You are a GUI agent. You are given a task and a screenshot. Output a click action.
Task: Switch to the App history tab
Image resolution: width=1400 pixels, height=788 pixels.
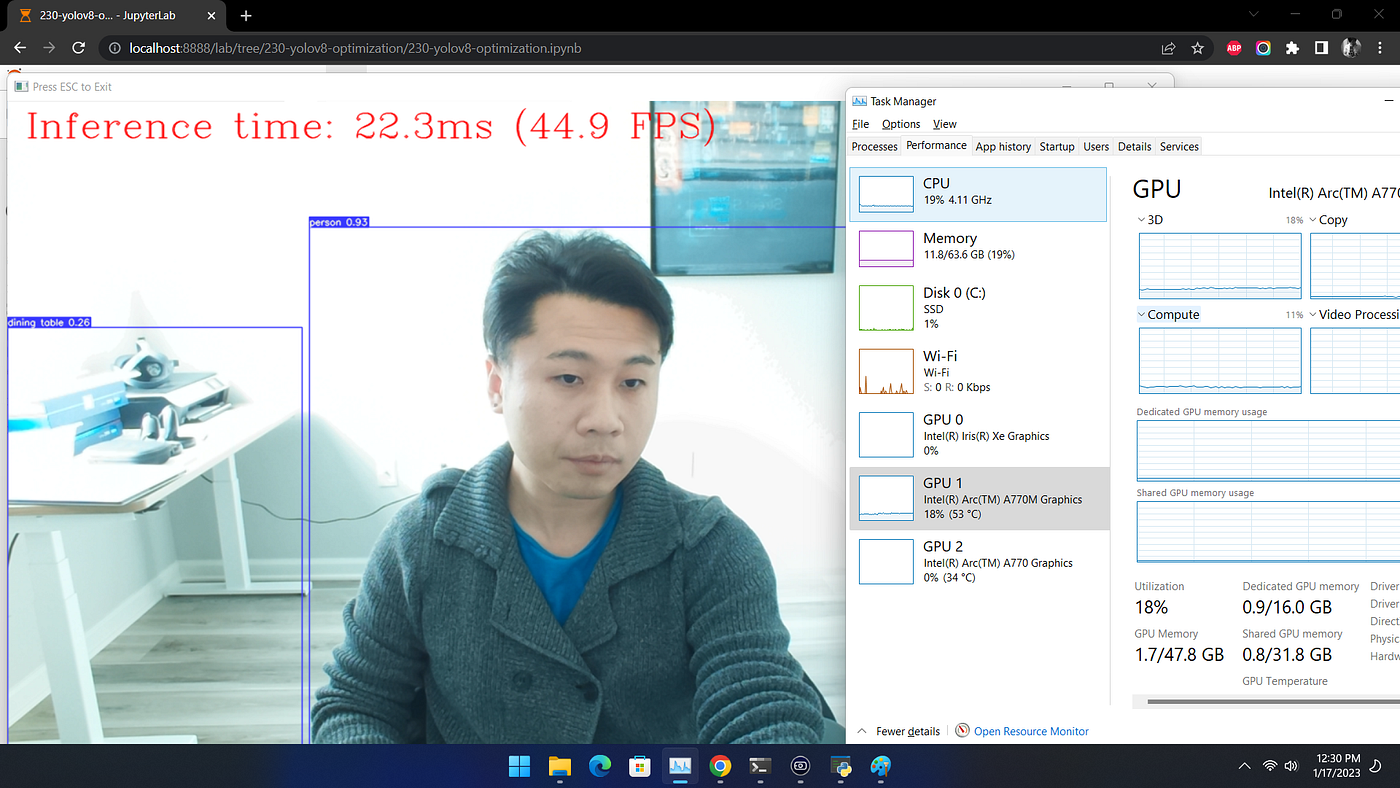click(1003, 146)
